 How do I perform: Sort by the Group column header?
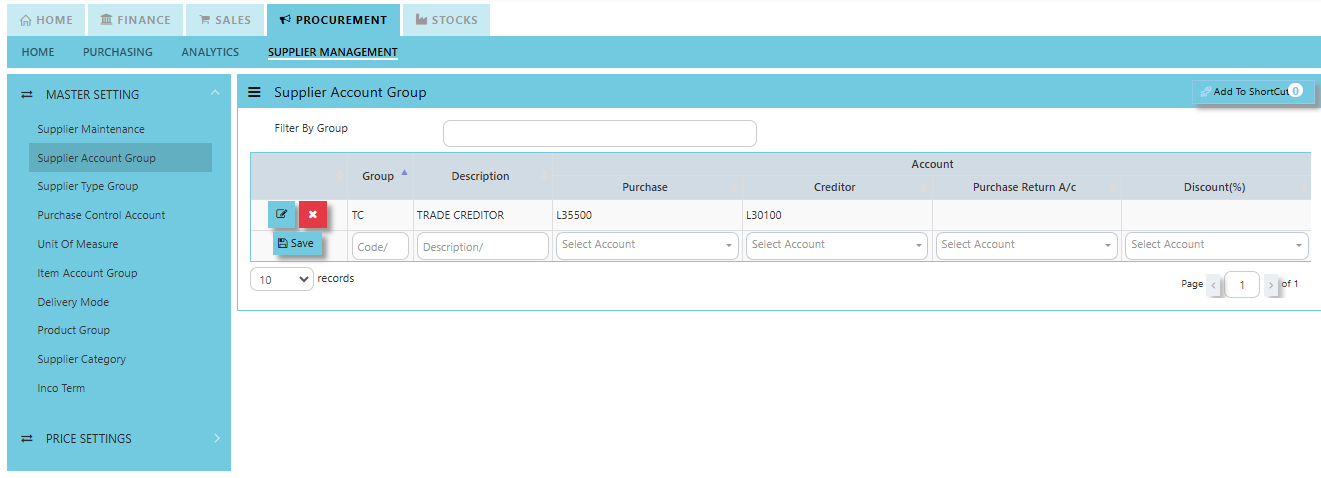[x=380, y=176]
